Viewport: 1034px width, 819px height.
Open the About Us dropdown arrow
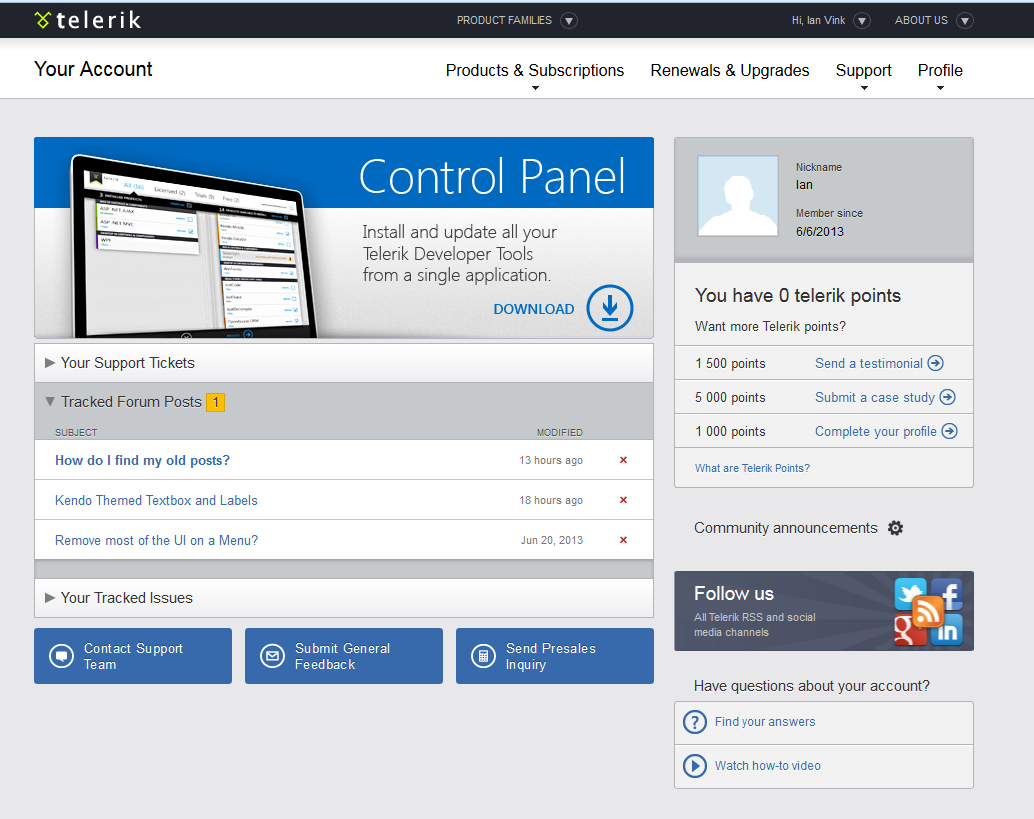click(x=965, y=21)
